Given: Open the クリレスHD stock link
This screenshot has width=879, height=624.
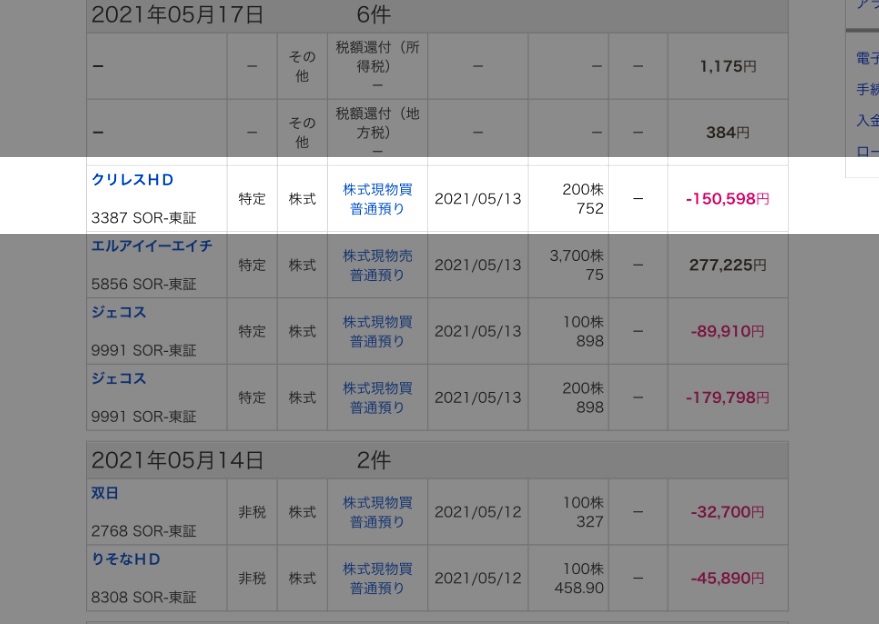Looking at the screenshot, I should (132, 180).
